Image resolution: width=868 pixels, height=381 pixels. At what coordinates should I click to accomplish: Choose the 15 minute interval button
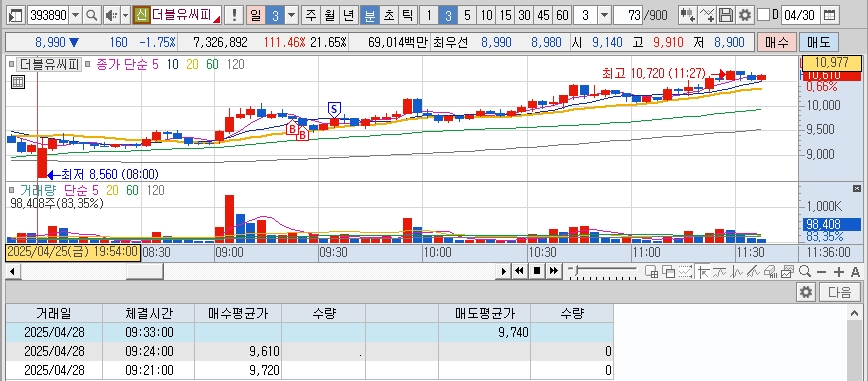[x=505, y=15]
